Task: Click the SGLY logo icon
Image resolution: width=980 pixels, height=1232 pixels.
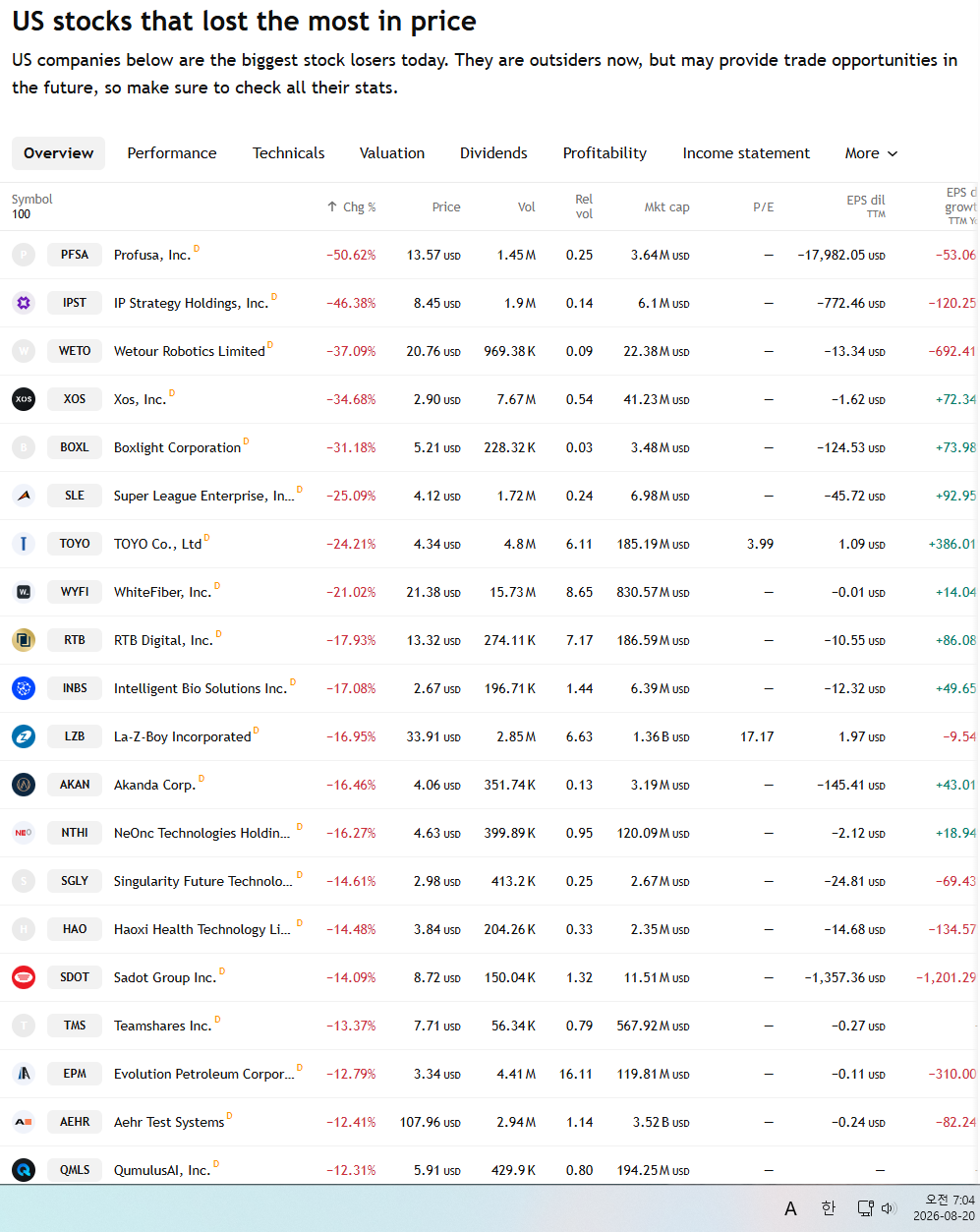Action: tap(24, 881)
